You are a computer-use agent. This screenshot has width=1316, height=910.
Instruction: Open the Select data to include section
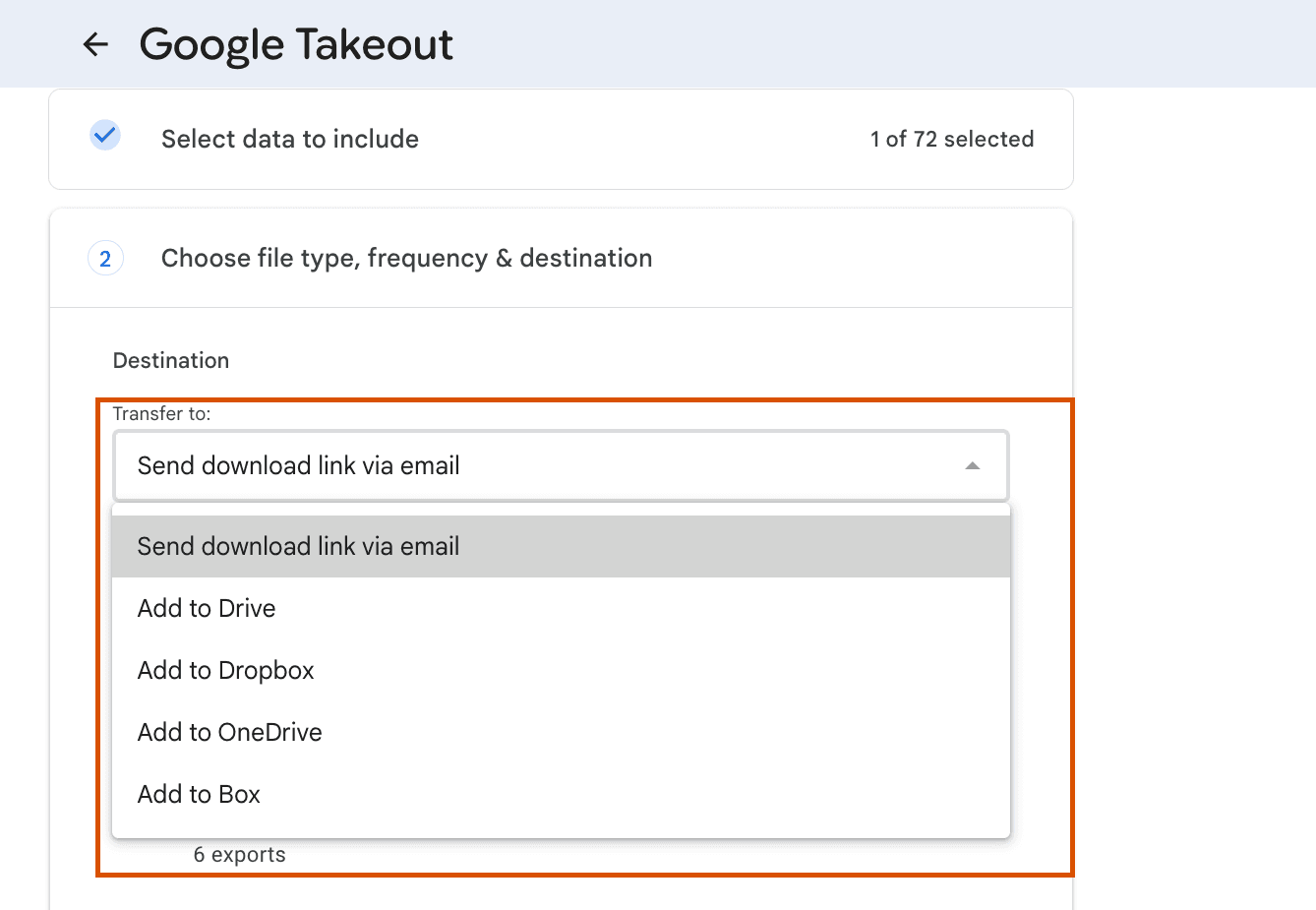click(290, 140)
